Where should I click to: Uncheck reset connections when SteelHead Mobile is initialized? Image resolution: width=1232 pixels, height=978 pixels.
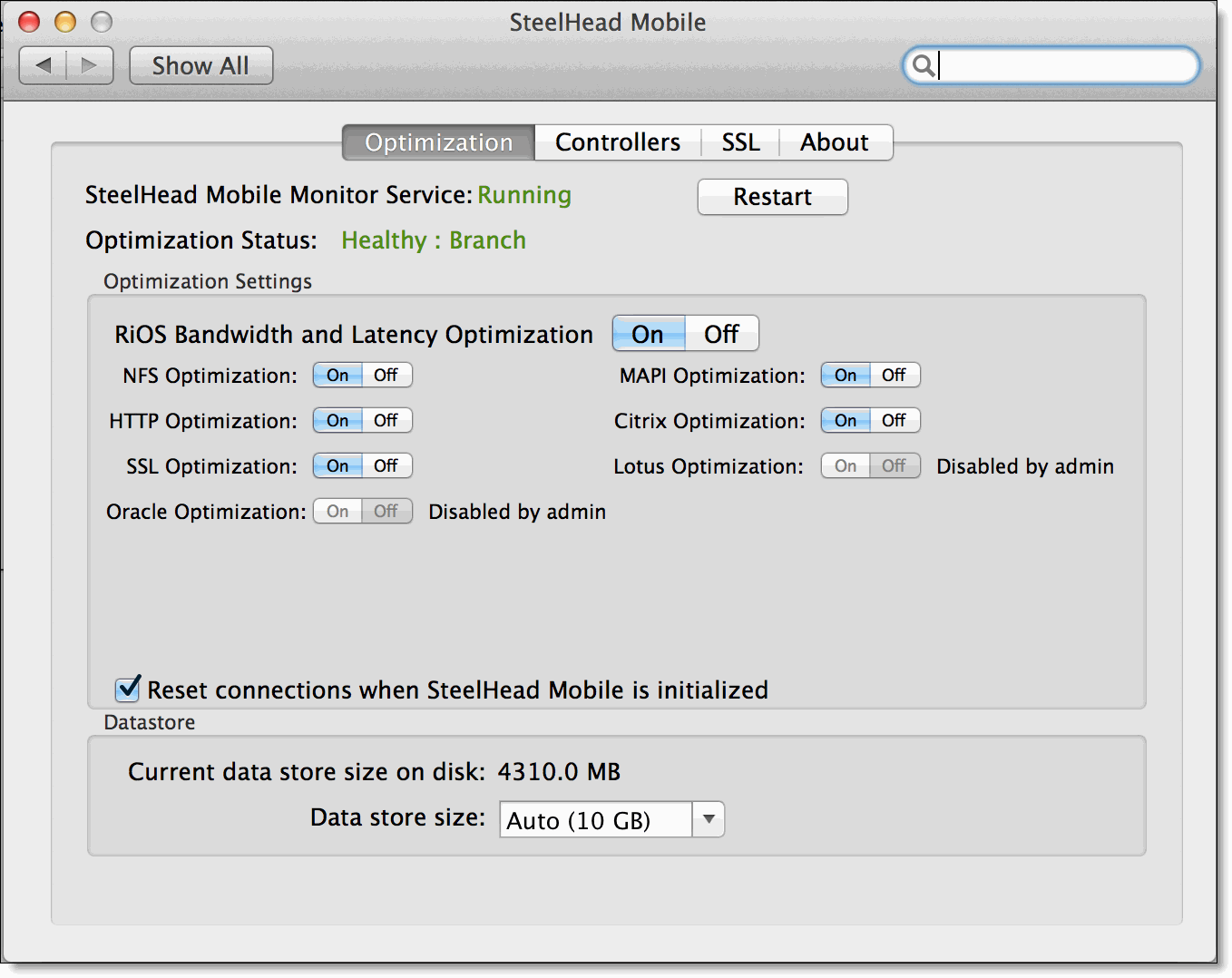tap(127, 689)
